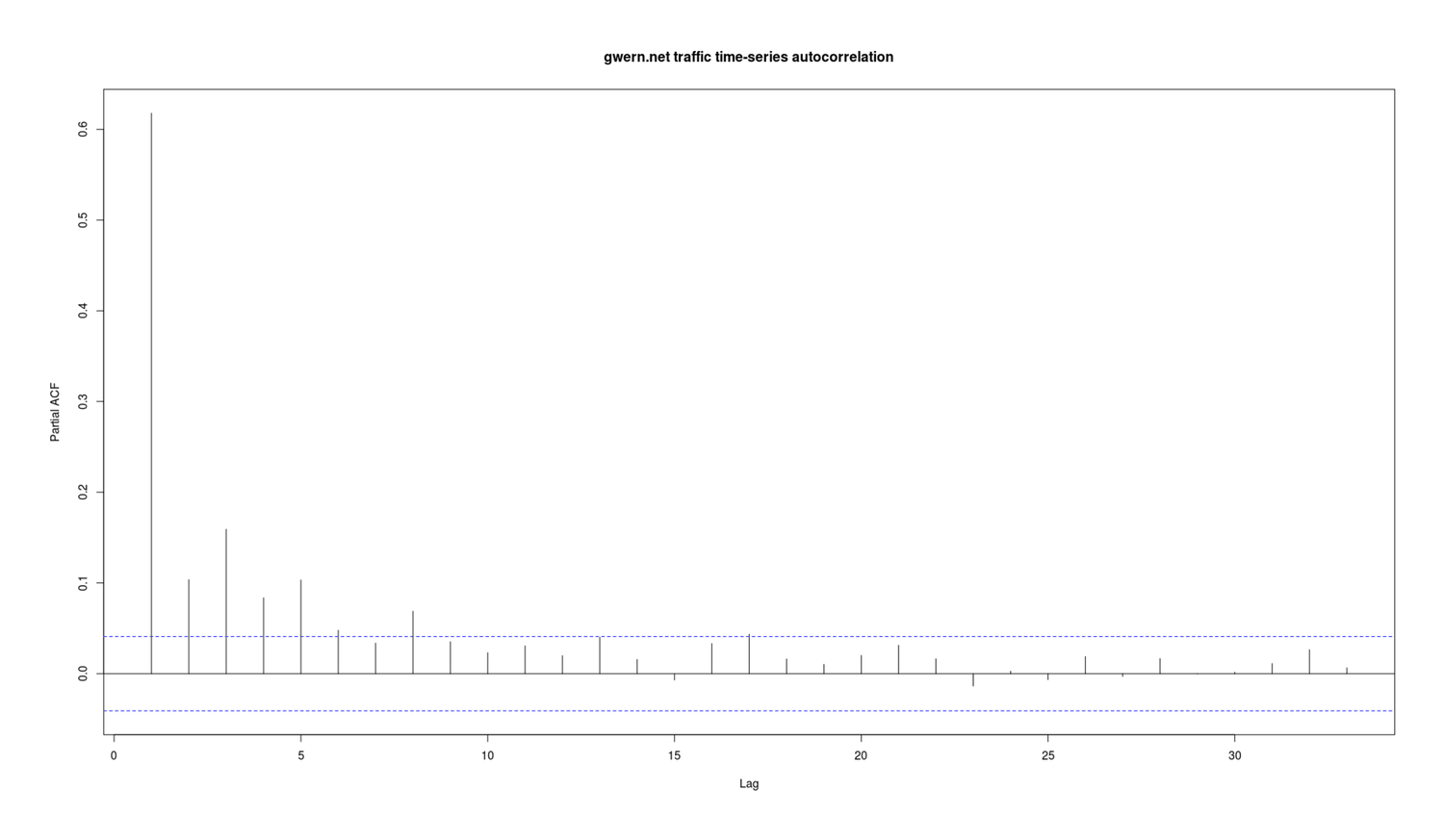
Task: Click the x-axis tick label 20
Action: (861, 756)
